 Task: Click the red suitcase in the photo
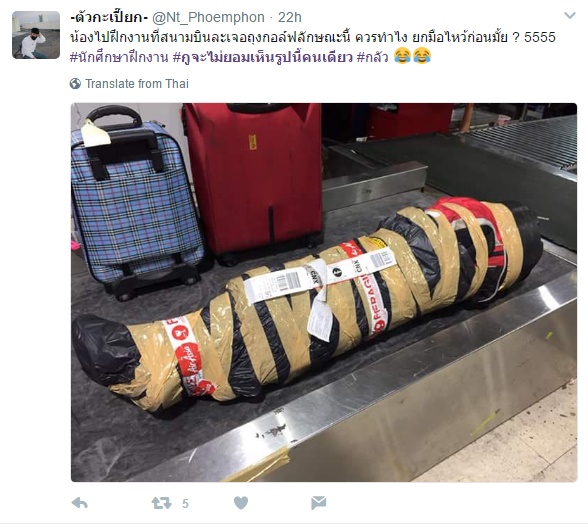(252, 180)
